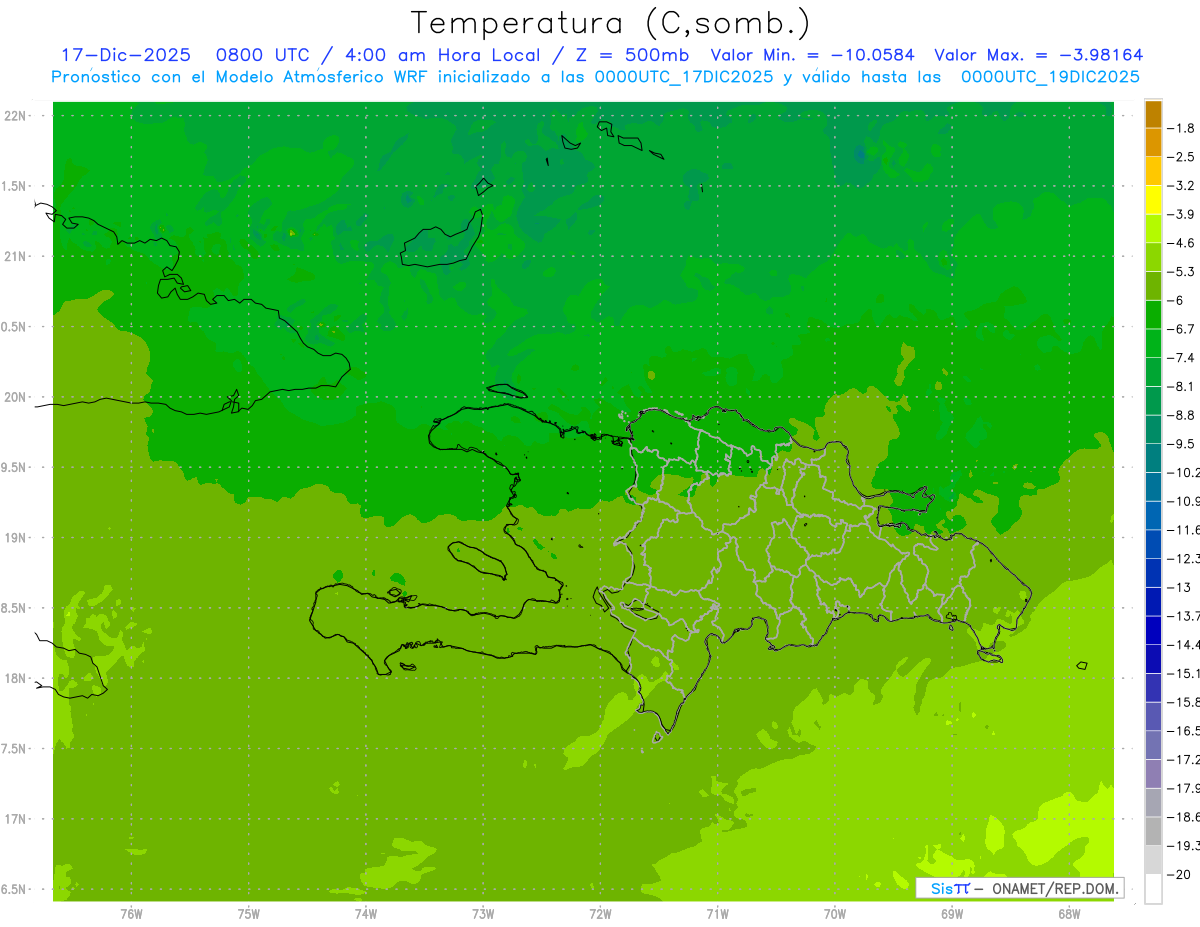1200x927 pixels.
Task: Click the '68W' longitude label
Action: pyautogui.click(x=1069, y=913)
